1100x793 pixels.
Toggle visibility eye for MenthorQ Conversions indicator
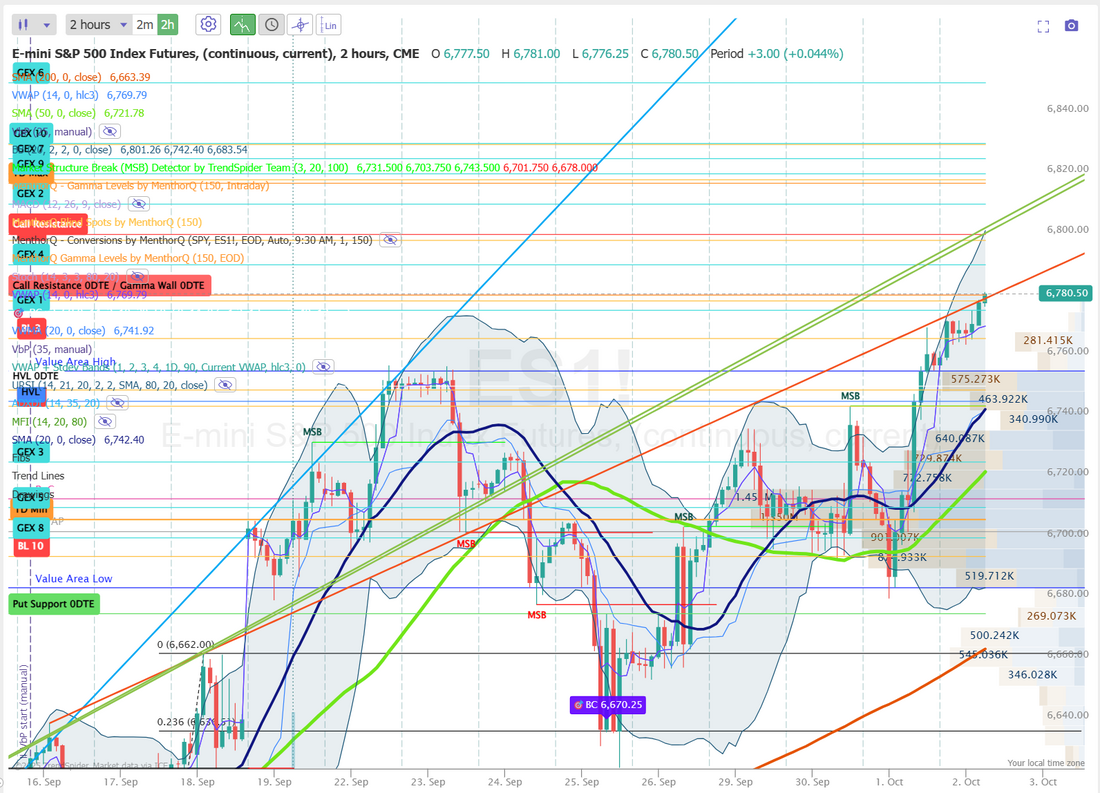(390, 240)
